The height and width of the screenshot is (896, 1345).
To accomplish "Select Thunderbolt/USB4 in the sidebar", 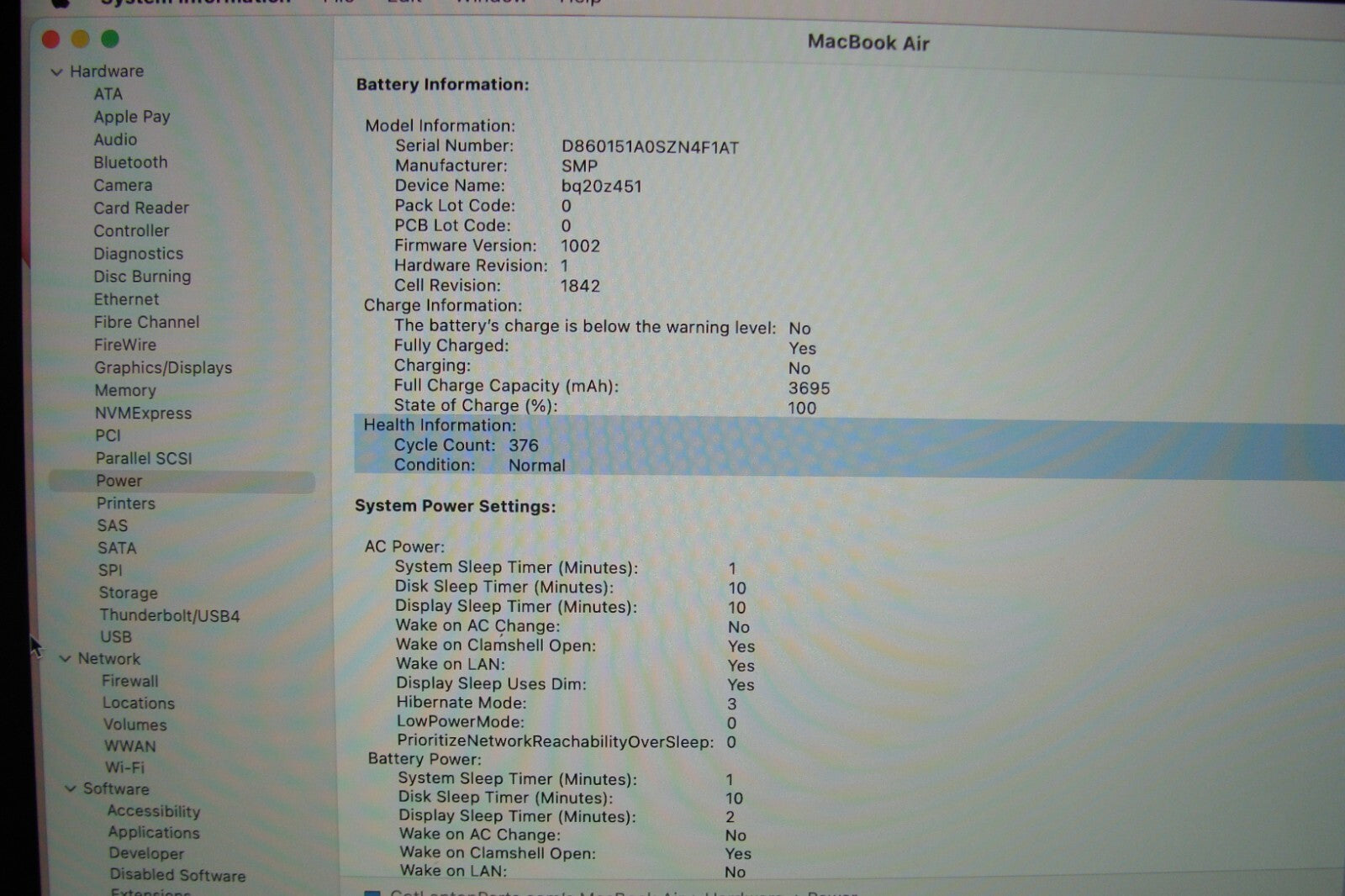I will tap(169, 615).
